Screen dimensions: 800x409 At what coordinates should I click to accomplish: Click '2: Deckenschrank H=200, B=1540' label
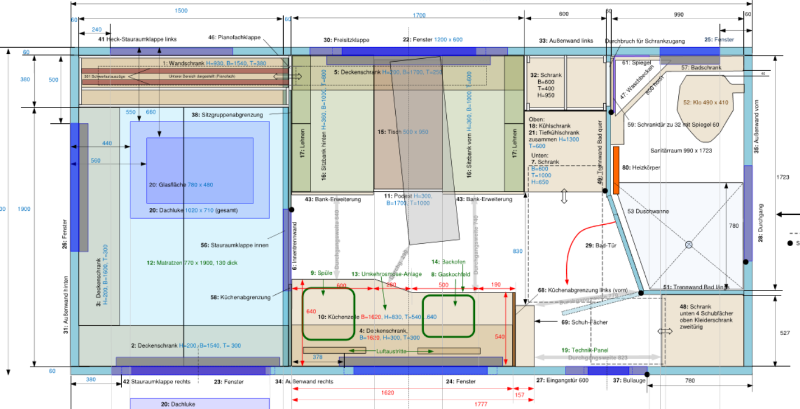pos(186,346)
